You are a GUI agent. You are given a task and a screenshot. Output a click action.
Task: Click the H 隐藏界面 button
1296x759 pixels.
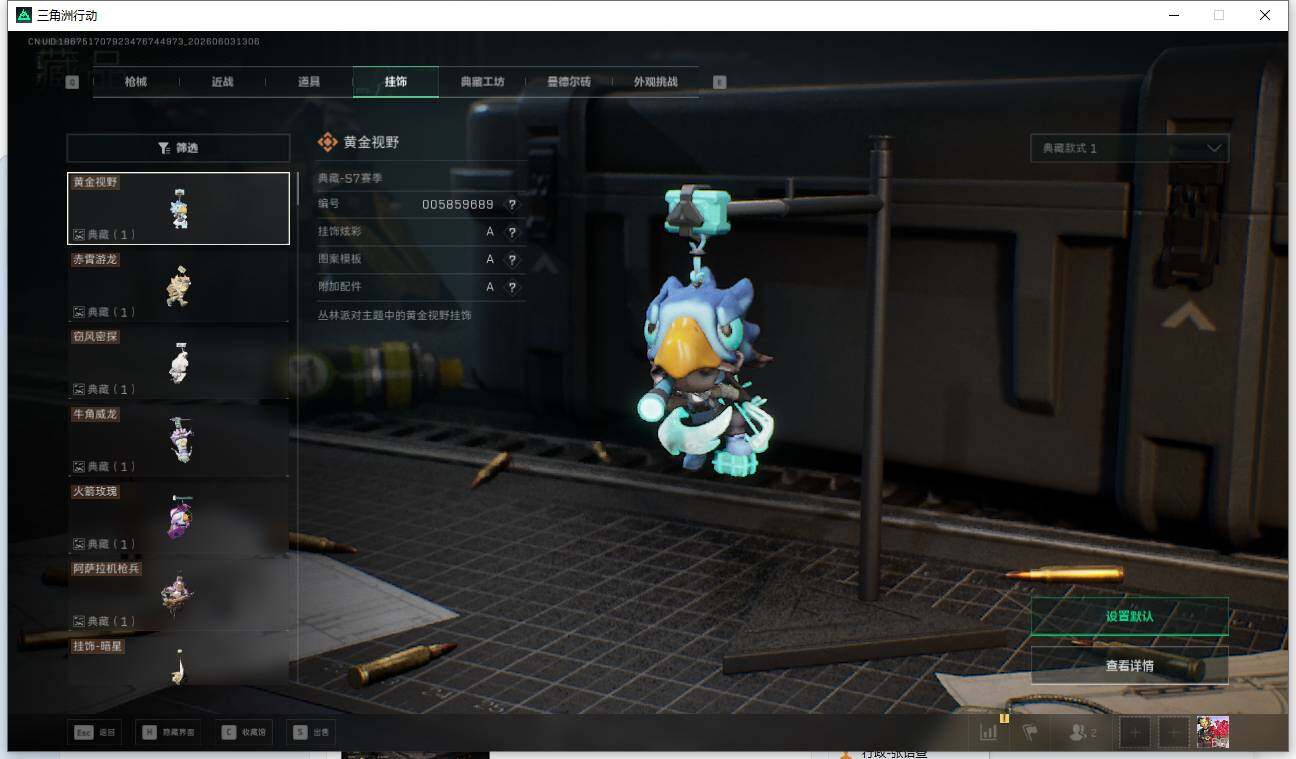click(x=167, y=733)
